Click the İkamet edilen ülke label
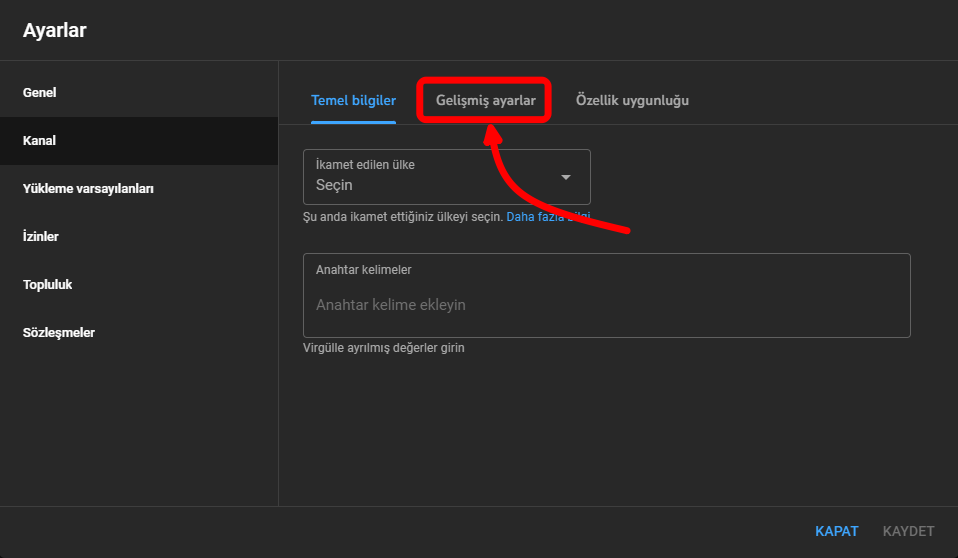Image resolution: width=958 pixels, height=558 pixels. (365, 165)
